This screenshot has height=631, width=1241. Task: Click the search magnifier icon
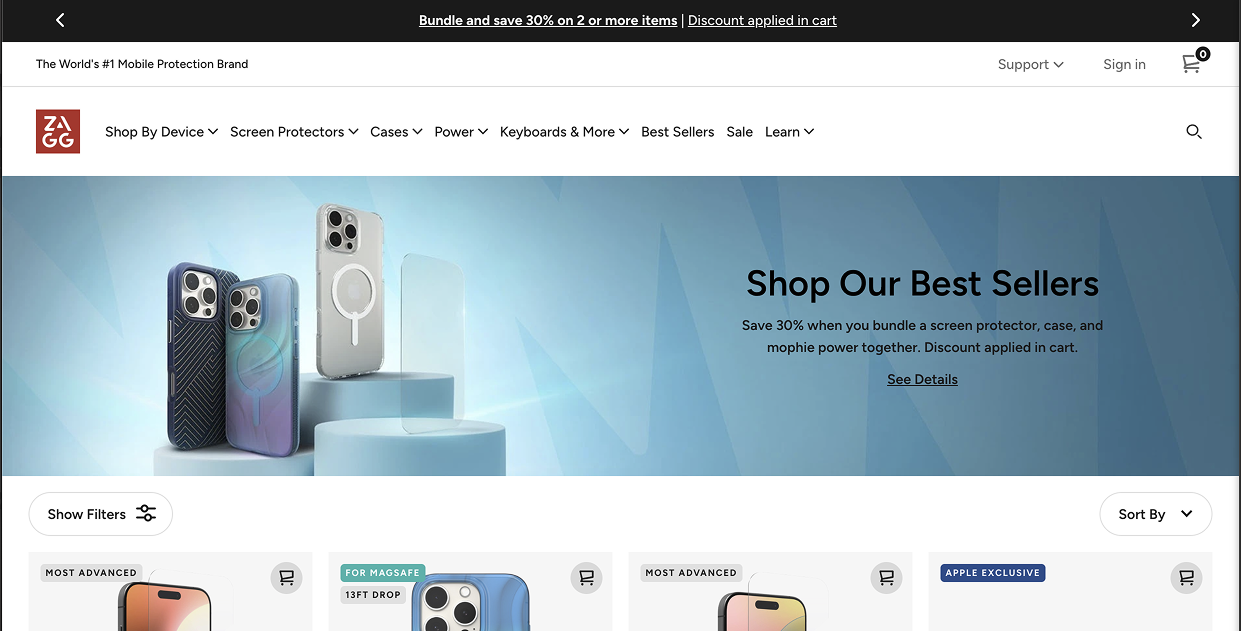[1193, 131]
